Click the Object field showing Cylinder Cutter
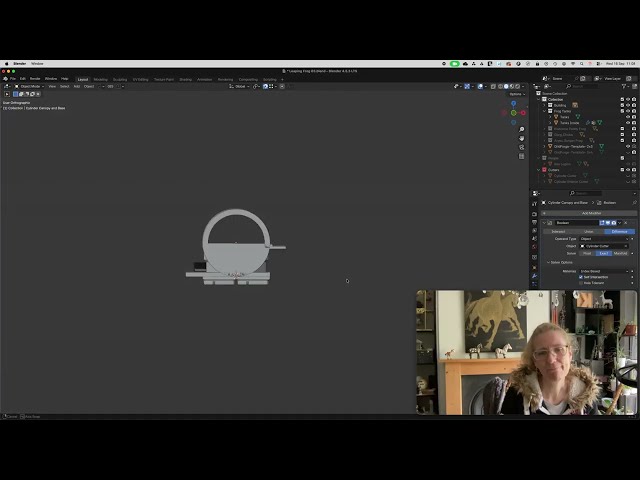 coord(604,246)
